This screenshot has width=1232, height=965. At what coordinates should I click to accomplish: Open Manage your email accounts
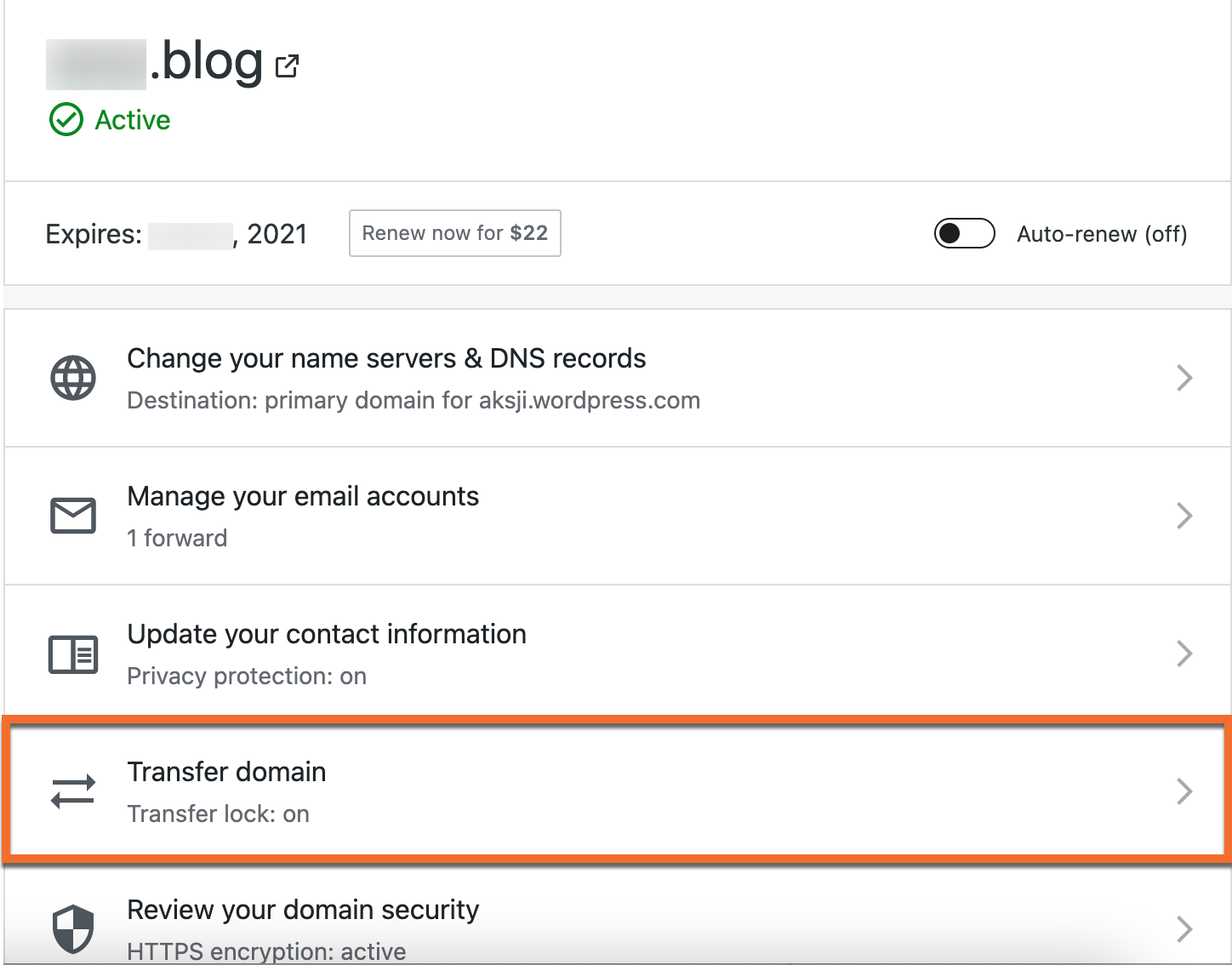[303, 496]
